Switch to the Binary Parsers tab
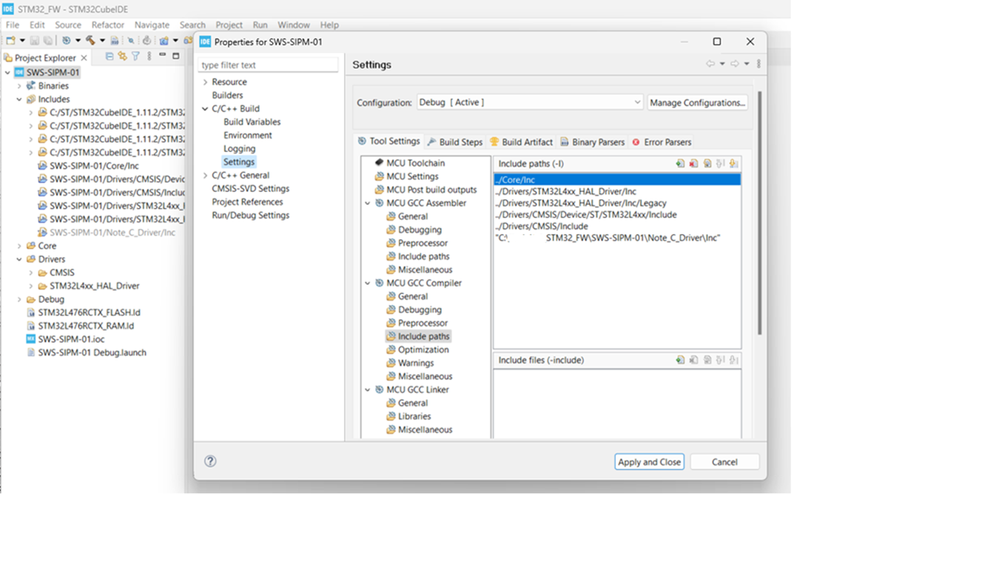The image size is (999, 562). pos(592,142)
